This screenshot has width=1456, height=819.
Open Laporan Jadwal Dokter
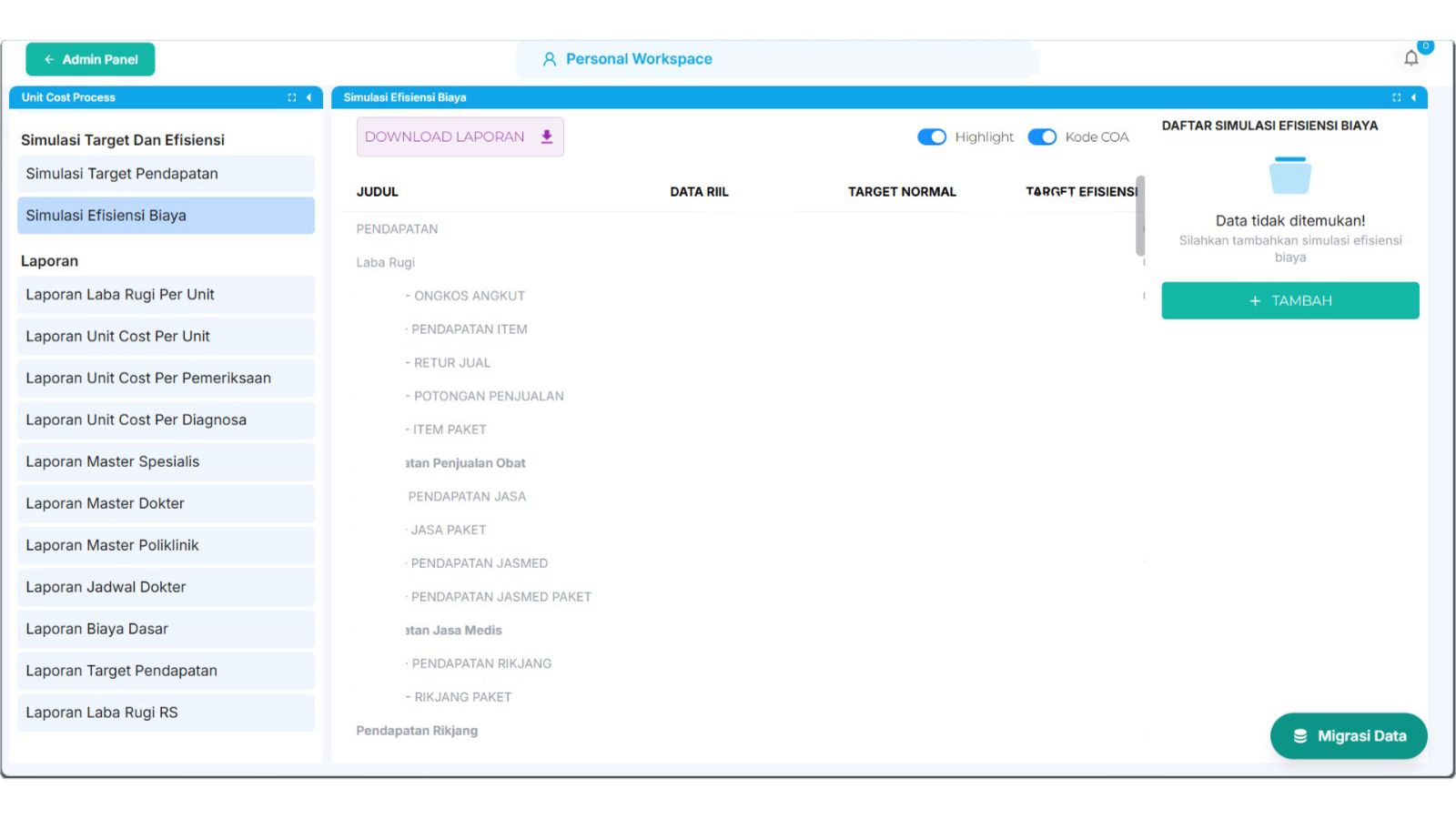[x=166, y=588]
